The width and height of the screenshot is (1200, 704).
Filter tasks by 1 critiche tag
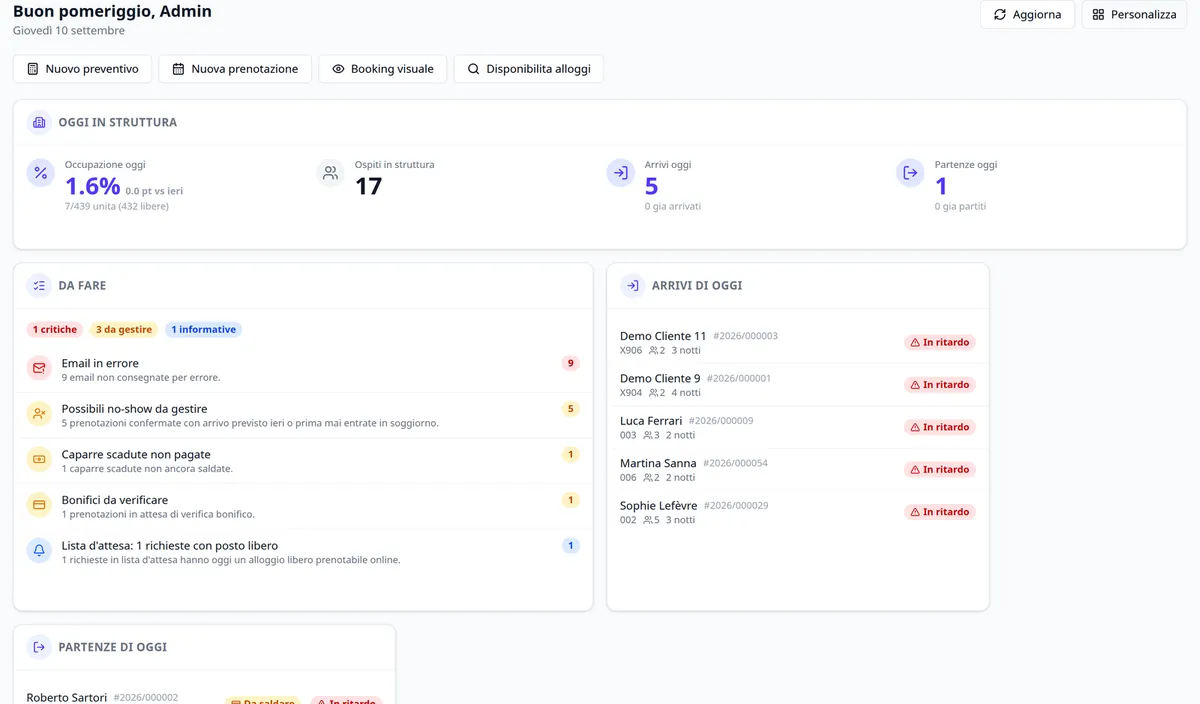55,329
